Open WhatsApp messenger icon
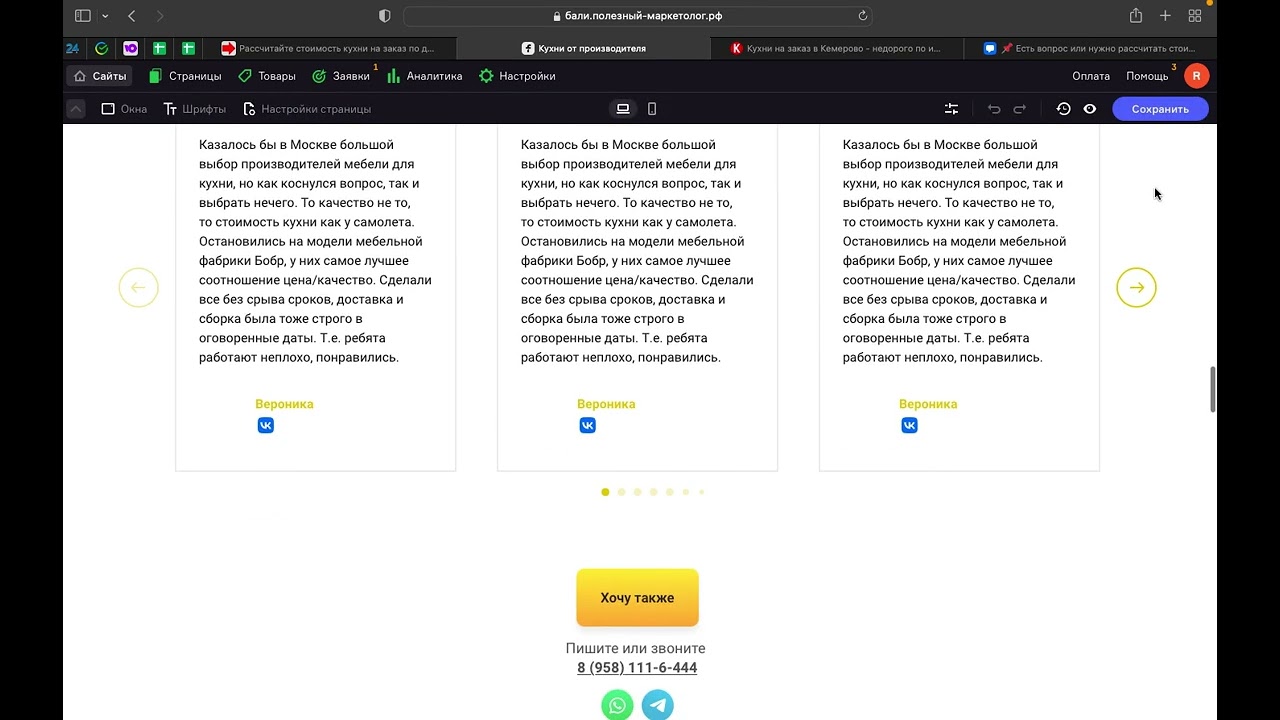 click(617, 705)
